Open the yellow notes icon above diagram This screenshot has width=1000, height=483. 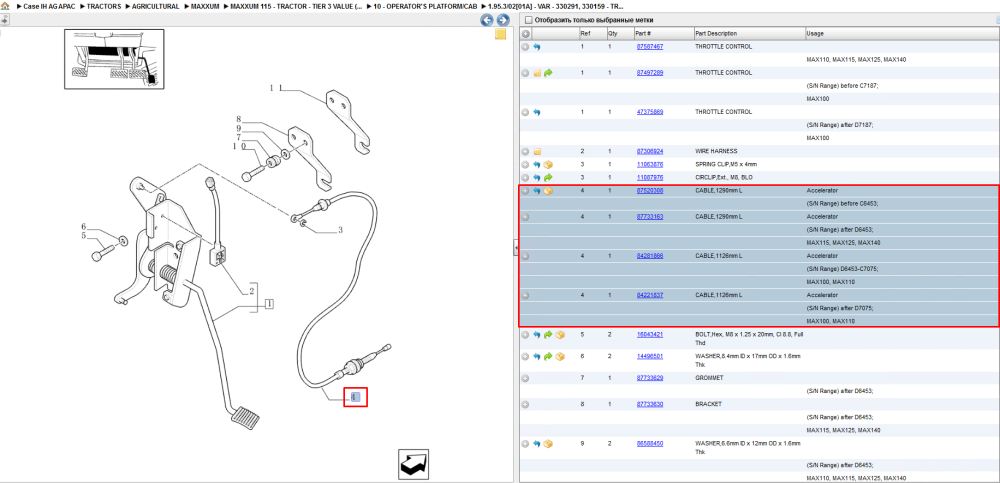(x=501, y=34)
